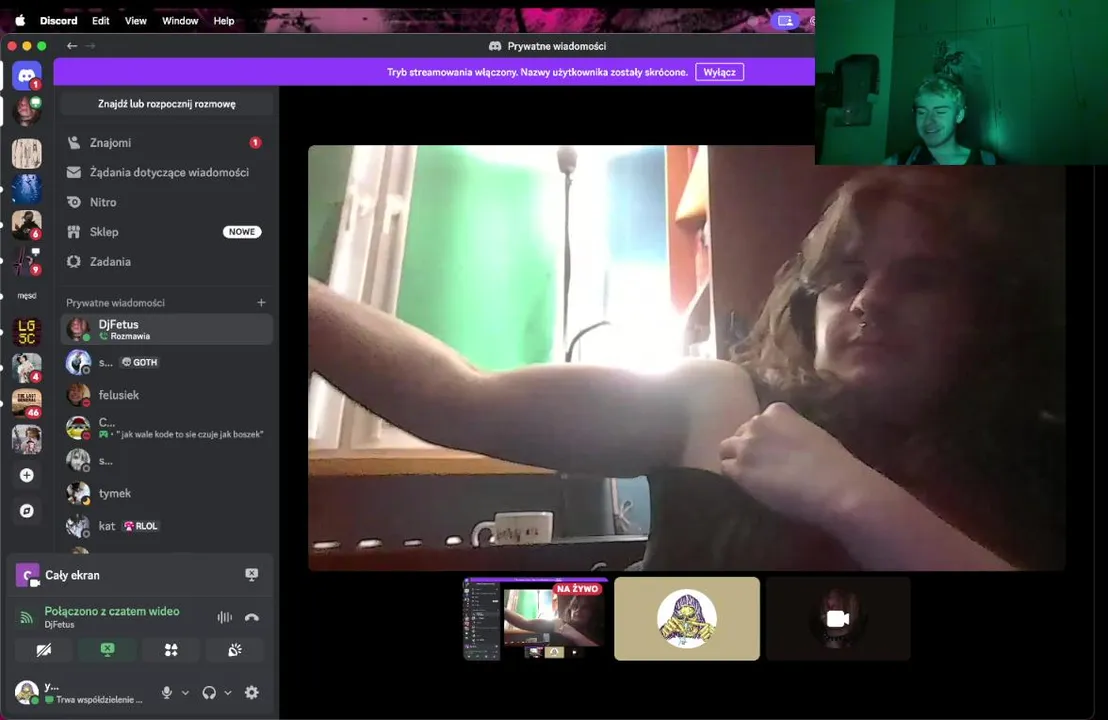Stop streaming via Cały ekran screen icon

click(252, 574)
